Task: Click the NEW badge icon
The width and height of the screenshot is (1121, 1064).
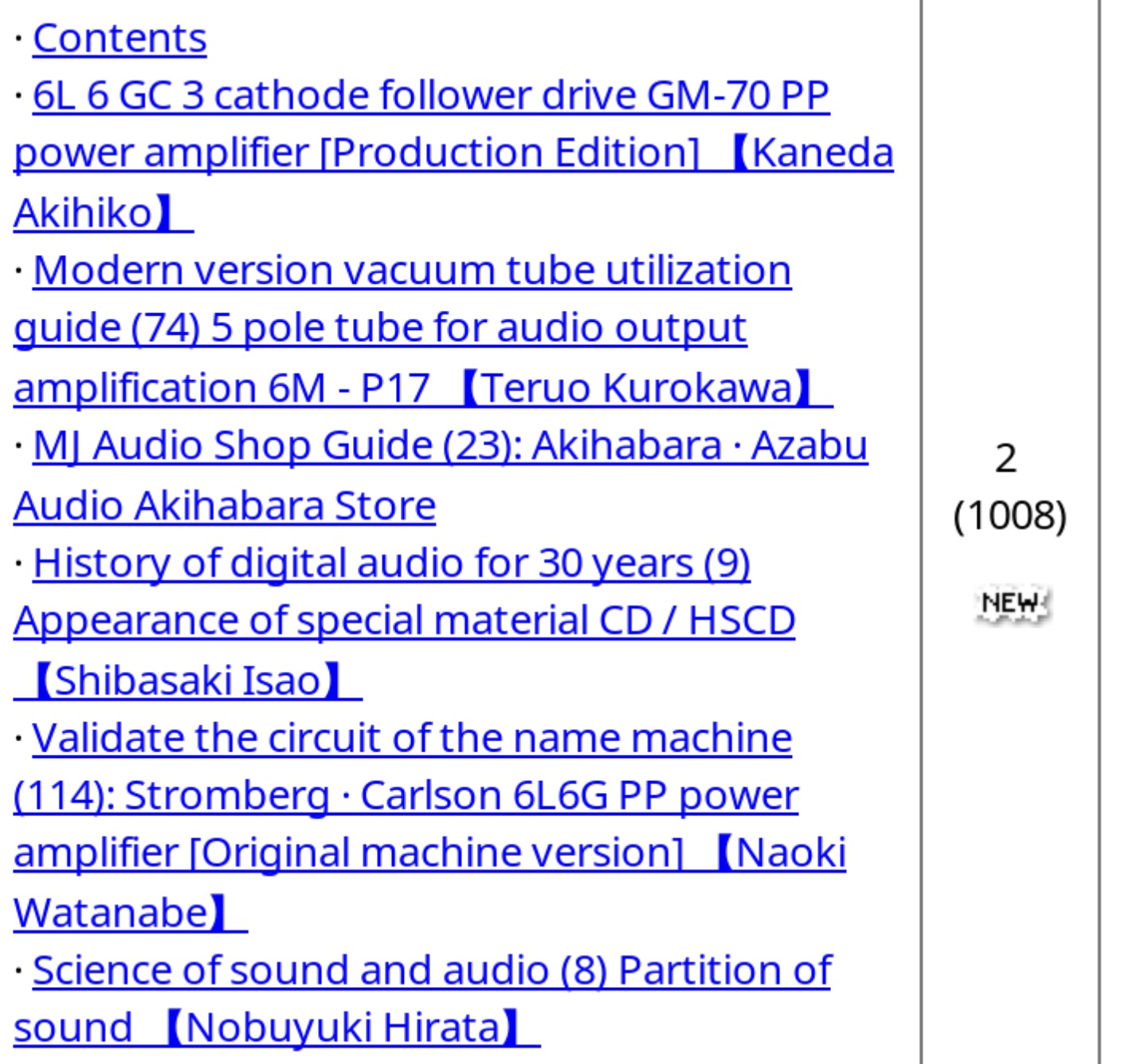Action: [1011, 603]
